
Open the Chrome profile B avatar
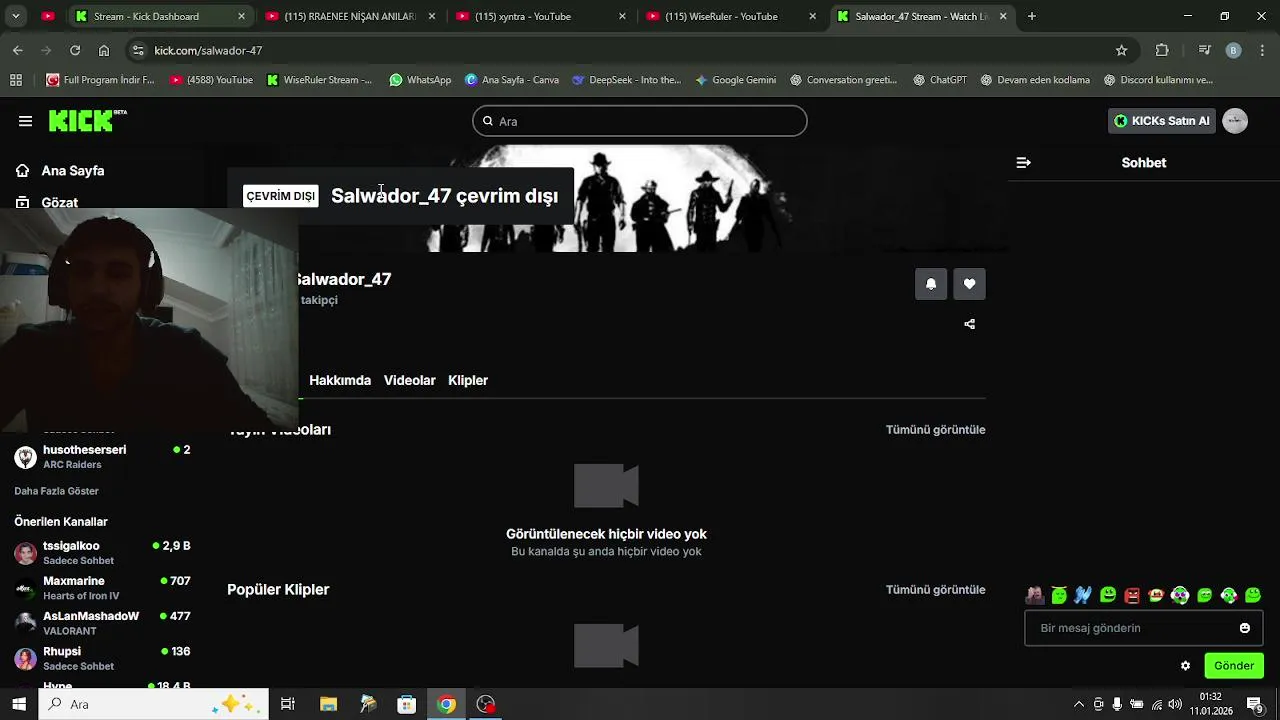coord(1233,50)
